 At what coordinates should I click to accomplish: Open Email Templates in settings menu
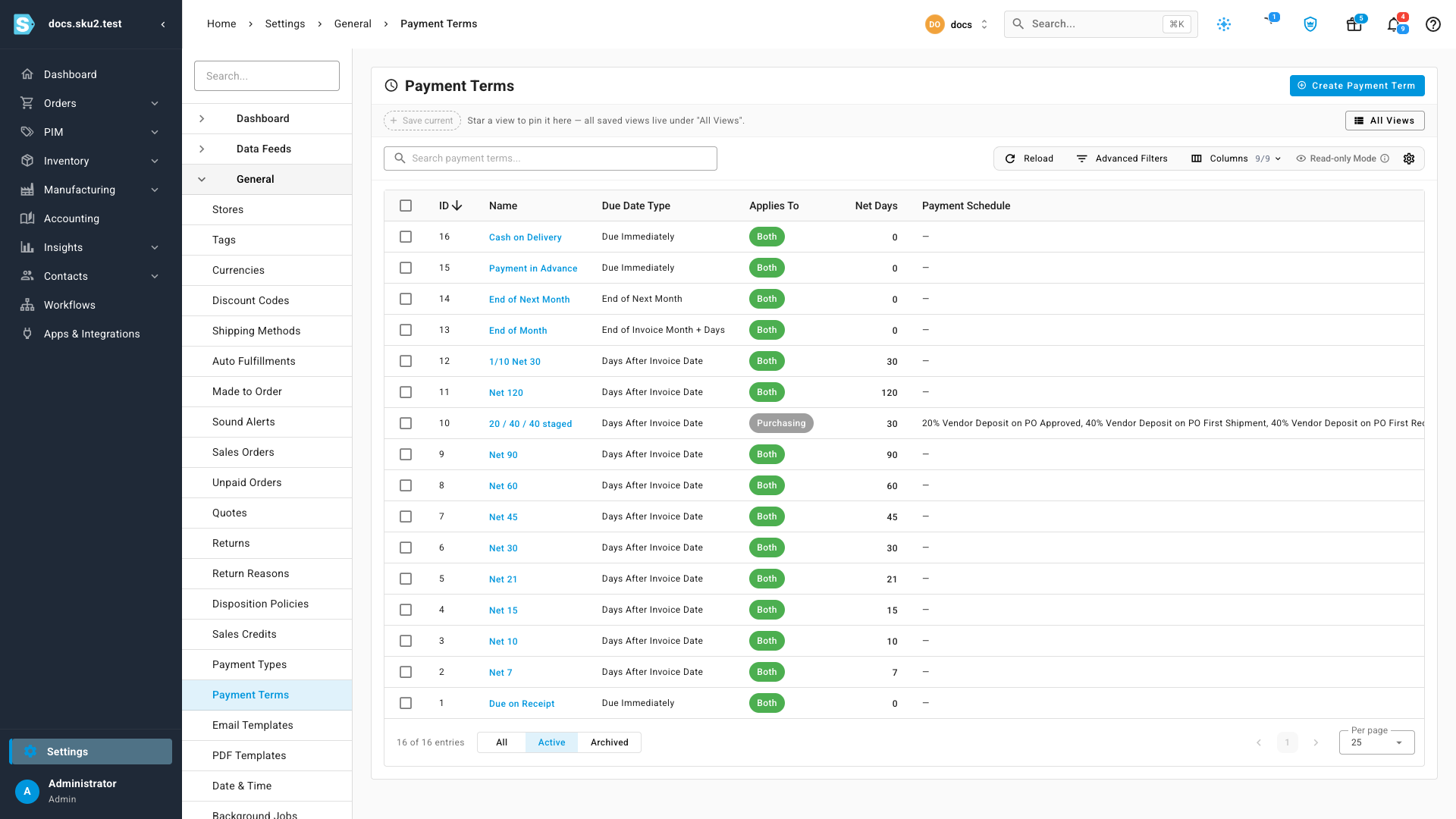pyautogui.click(x=267, y=725)
